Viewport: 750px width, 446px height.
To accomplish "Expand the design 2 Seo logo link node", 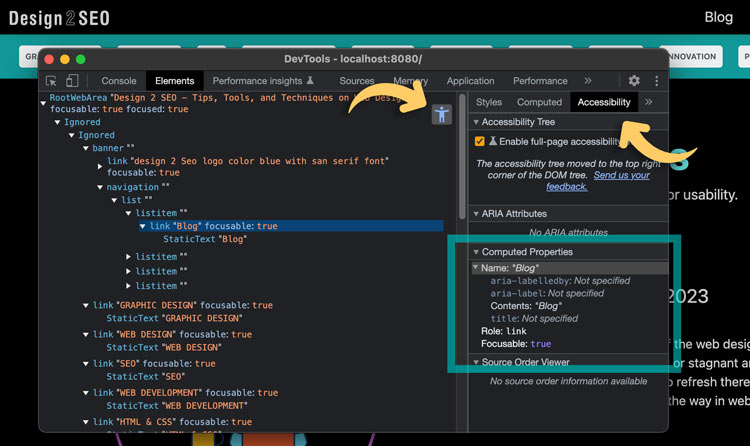I will [99, 167].
